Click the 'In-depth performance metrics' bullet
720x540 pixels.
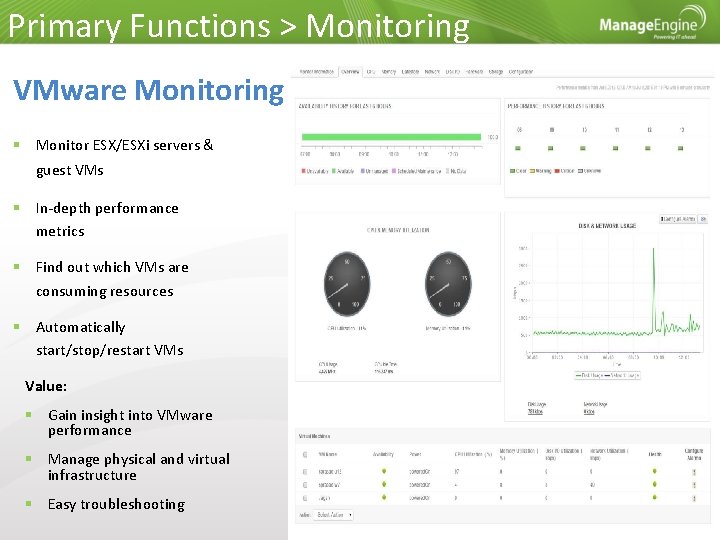pos(107,219)
